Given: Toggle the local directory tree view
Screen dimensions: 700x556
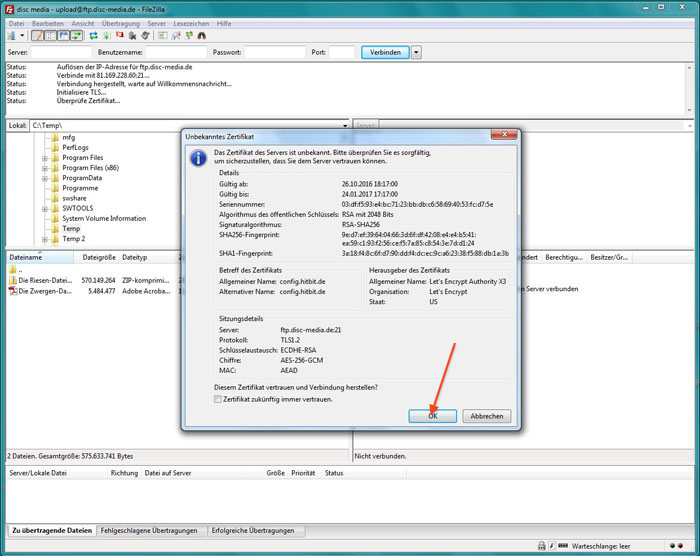Looking at the screenshot, I should click(50, 36).
